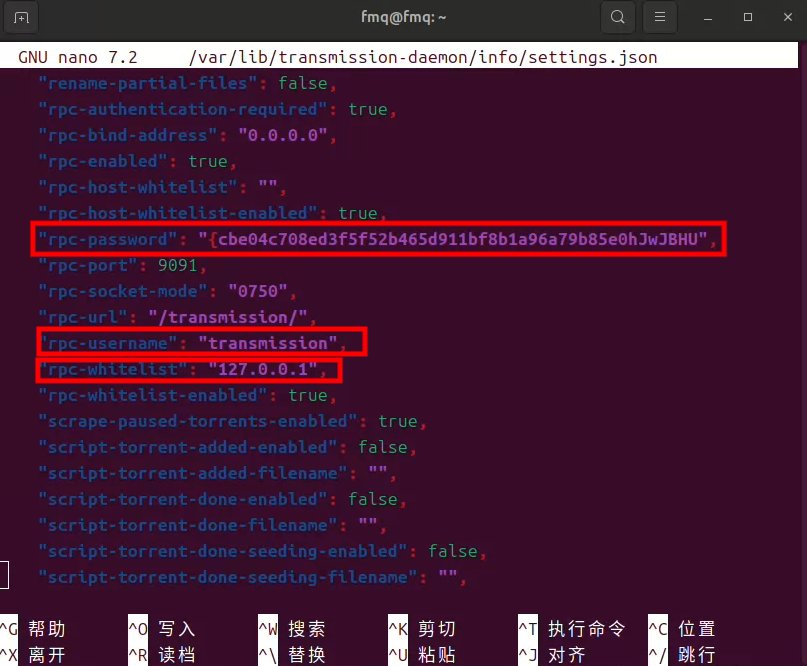The width and height of the screenshot is (807, 666).
Task: Open the terminal hamburger menu
Action: coord(658,17)
